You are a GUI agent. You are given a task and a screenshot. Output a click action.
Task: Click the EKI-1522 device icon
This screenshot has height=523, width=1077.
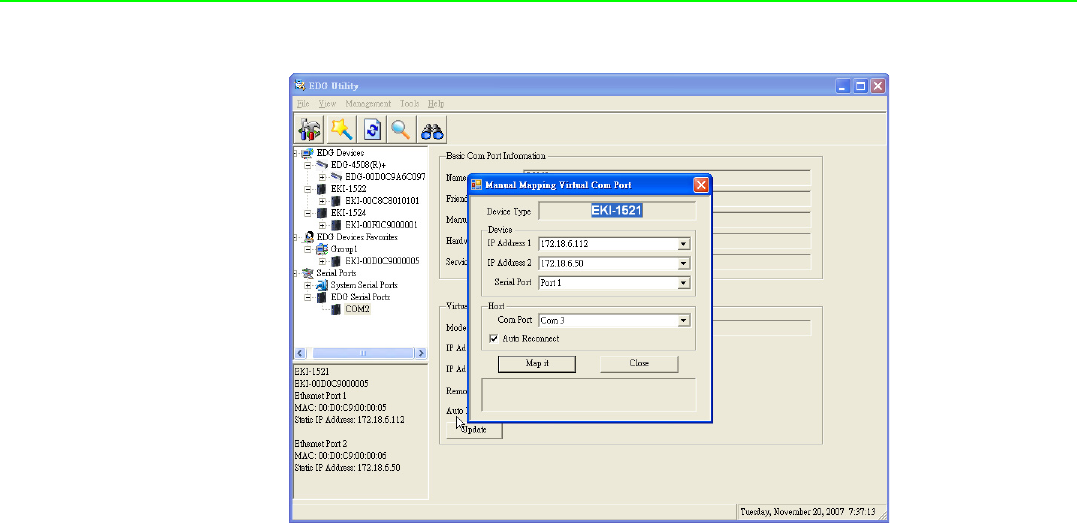[x=322, y=189]
